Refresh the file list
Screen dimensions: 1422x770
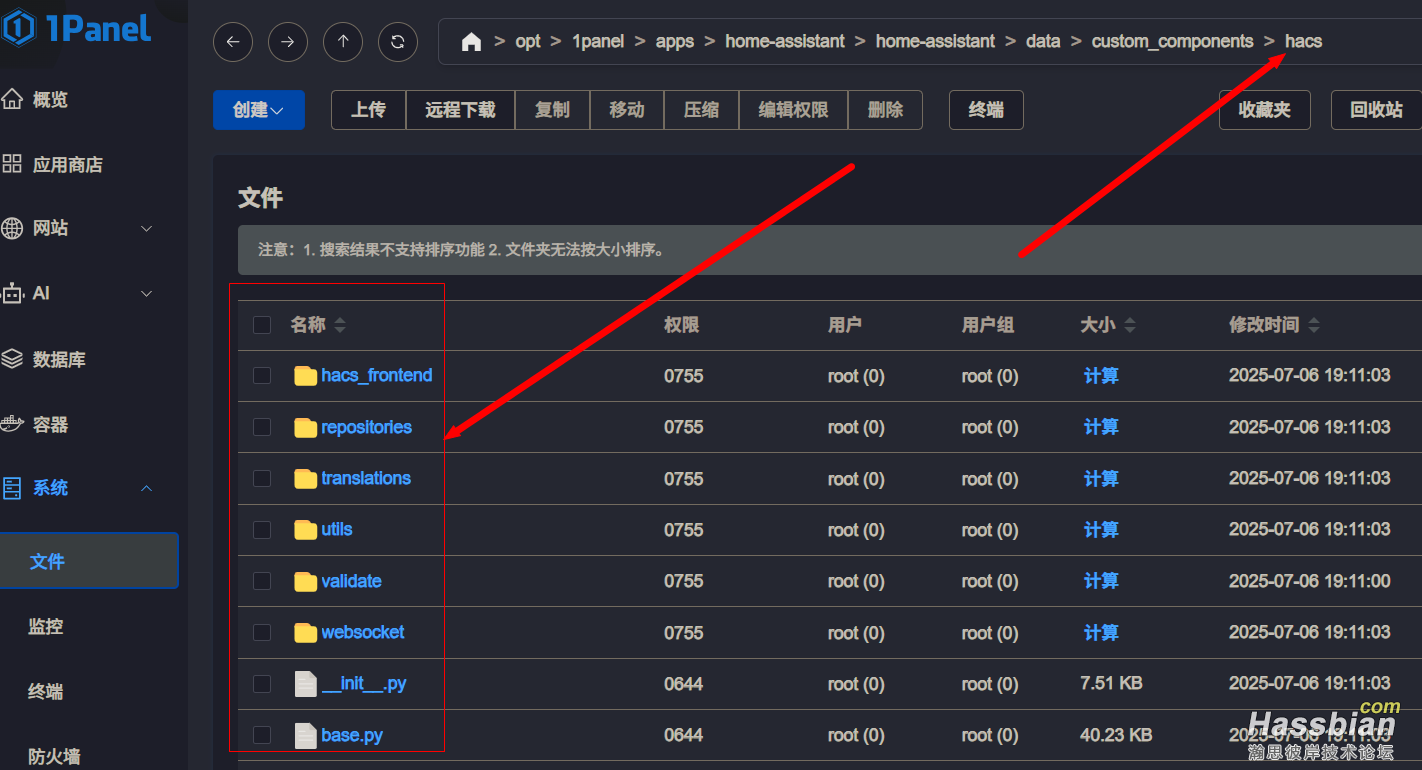click(x=398, y=42)
